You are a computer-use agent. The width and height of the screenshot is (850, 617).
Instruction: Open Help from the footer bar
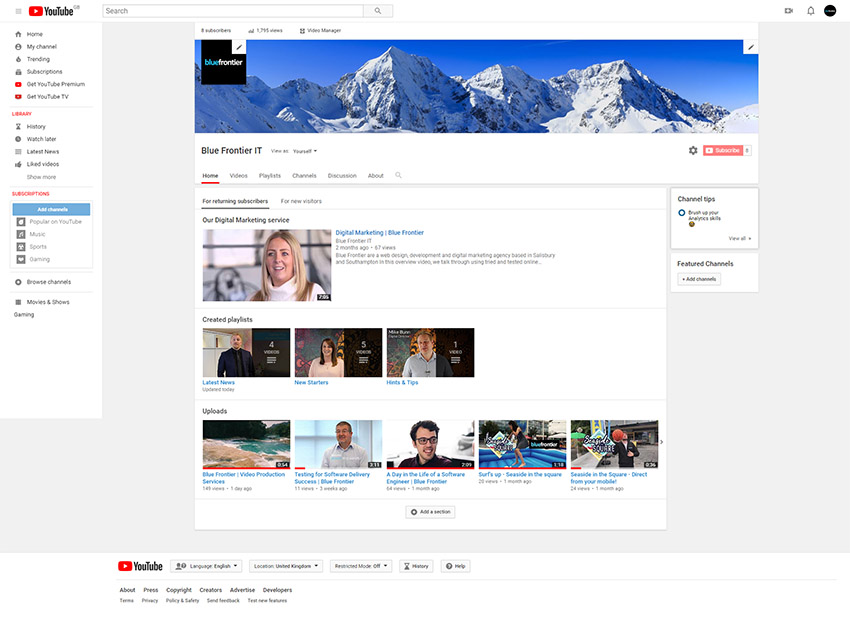[455, 565]
